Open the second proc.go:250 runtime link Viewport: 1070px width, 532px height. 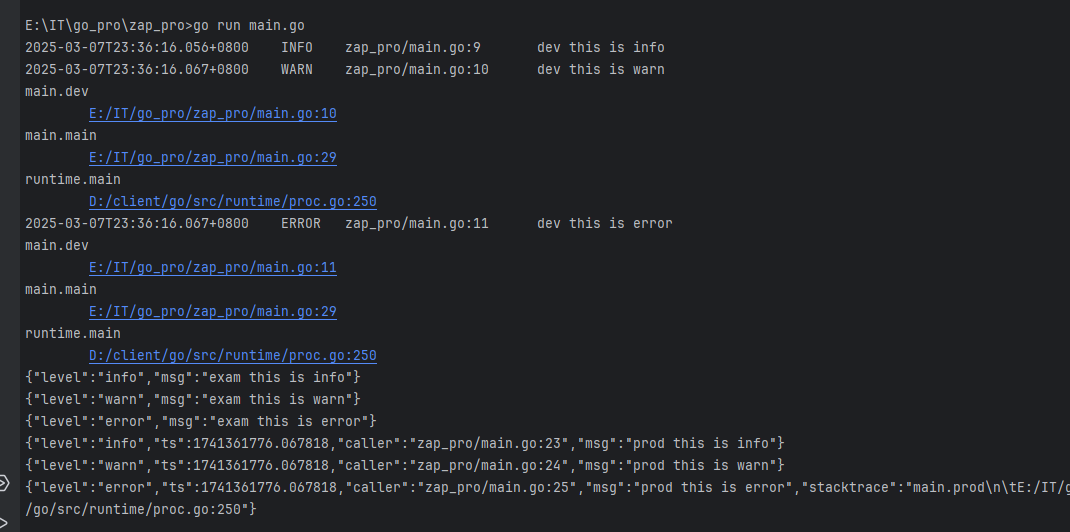click(232, 356)
